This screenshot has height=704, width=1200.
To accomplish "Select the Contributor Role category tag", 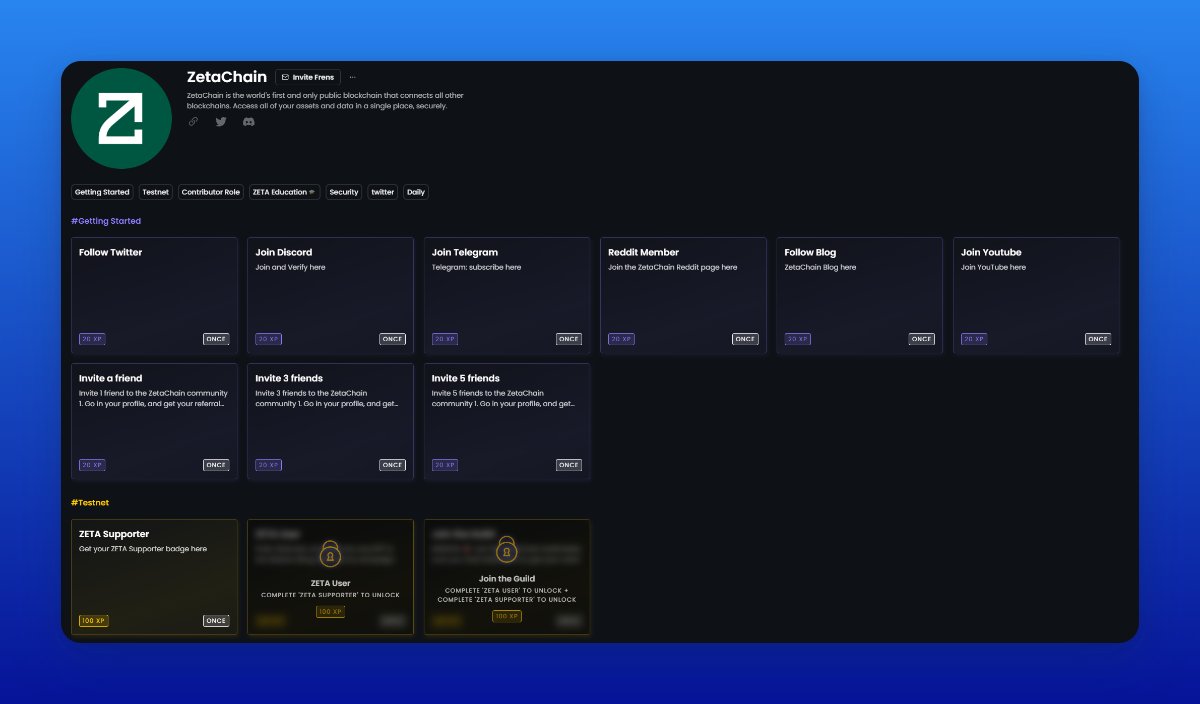I will [211, 192].
